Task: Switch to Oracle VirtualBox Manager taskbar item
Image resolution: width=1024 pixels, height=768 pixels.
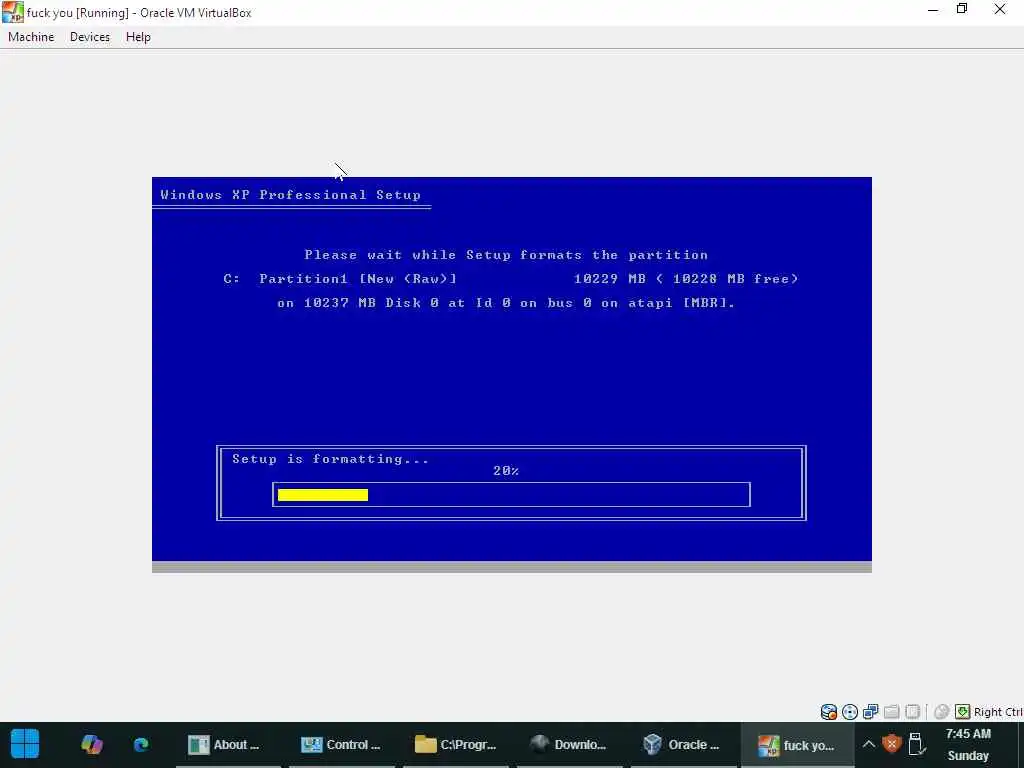Action: 682,744
